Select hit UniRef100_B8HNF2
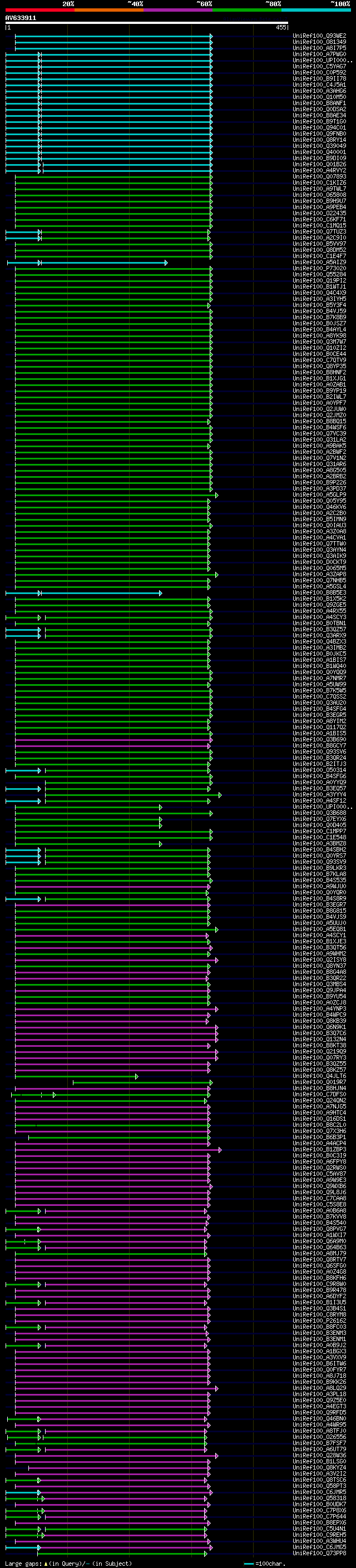Viewport: 356px width, 1568px height. [x=319, y=372]
